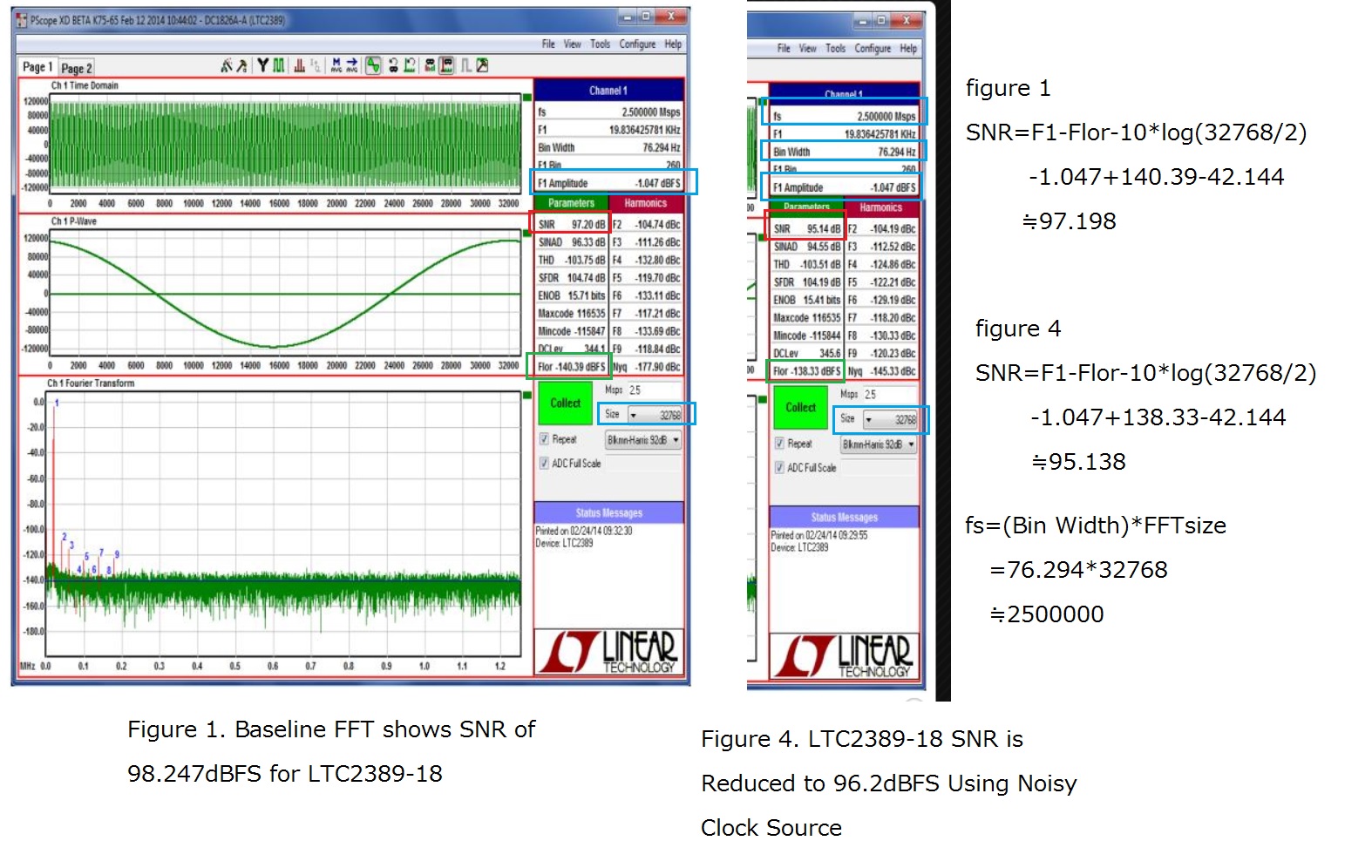Toggle Repeat checkbox in left PScope window

tap(544, 439)
